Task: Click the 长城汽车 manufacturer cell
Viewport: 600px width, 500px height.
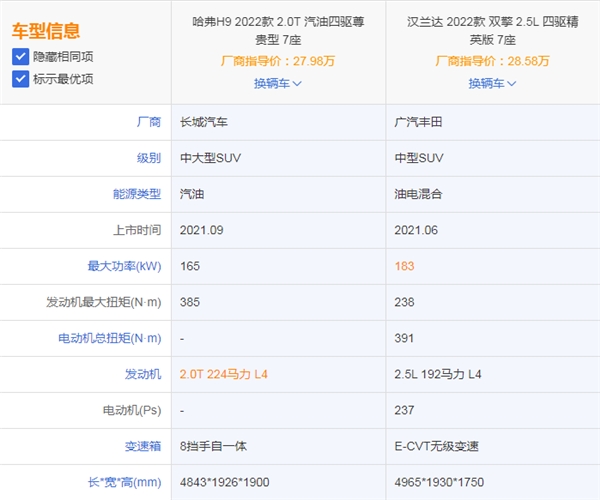Action: (x=205, y=122)
